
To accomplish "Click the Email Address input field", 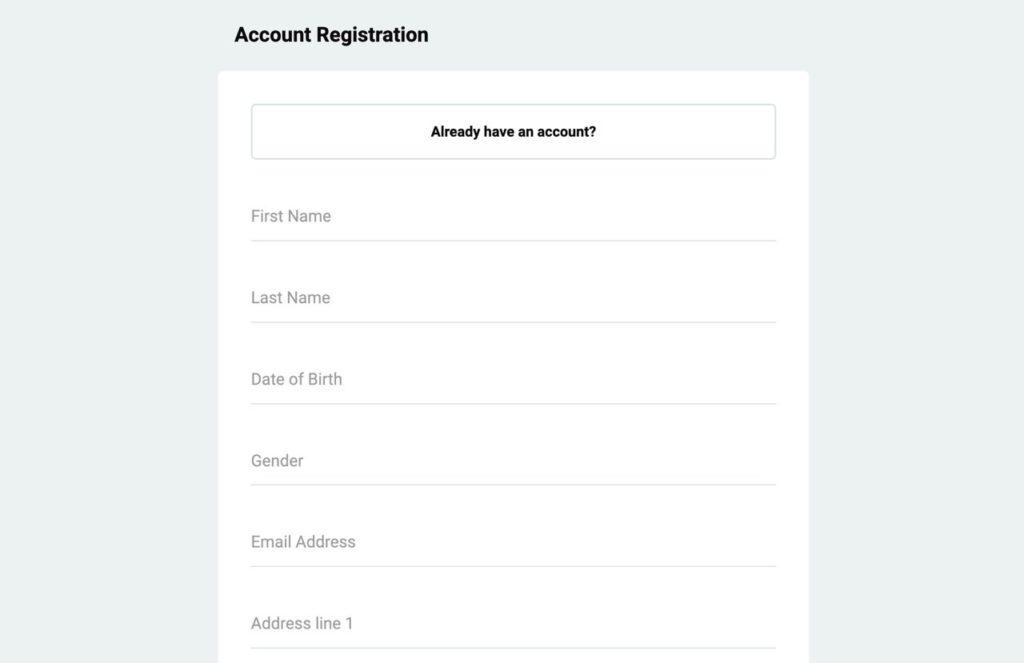I will point(513,542).
